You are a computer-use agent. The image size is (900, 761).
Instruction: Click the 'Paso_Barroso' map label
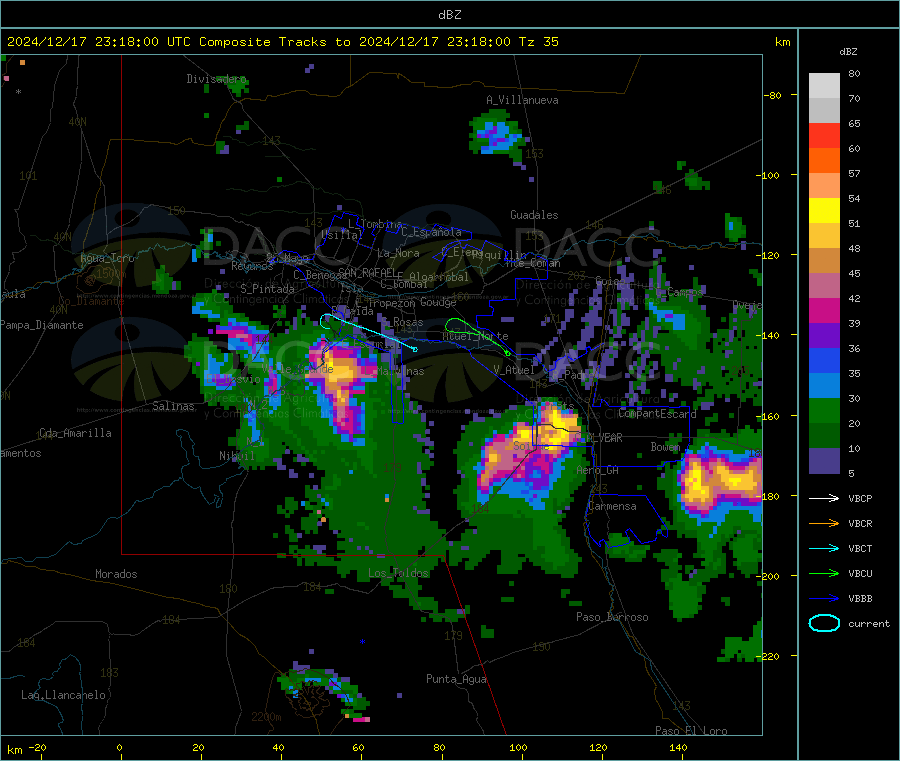tap(612, 617)
